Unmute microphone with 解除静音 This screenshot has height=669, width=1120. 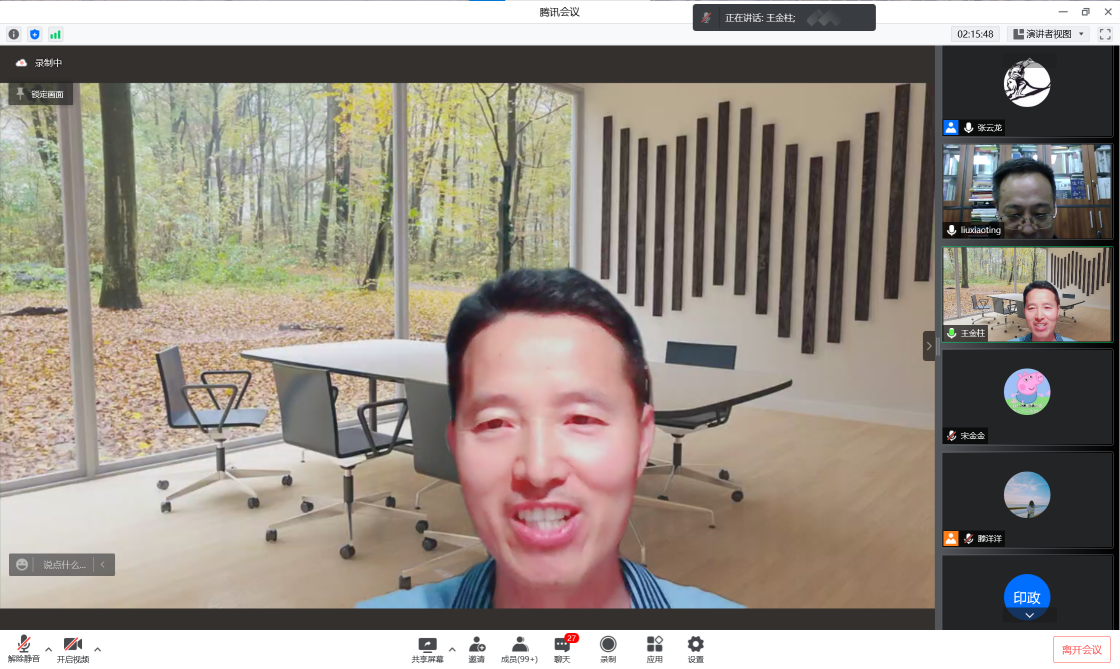point(23,649)
